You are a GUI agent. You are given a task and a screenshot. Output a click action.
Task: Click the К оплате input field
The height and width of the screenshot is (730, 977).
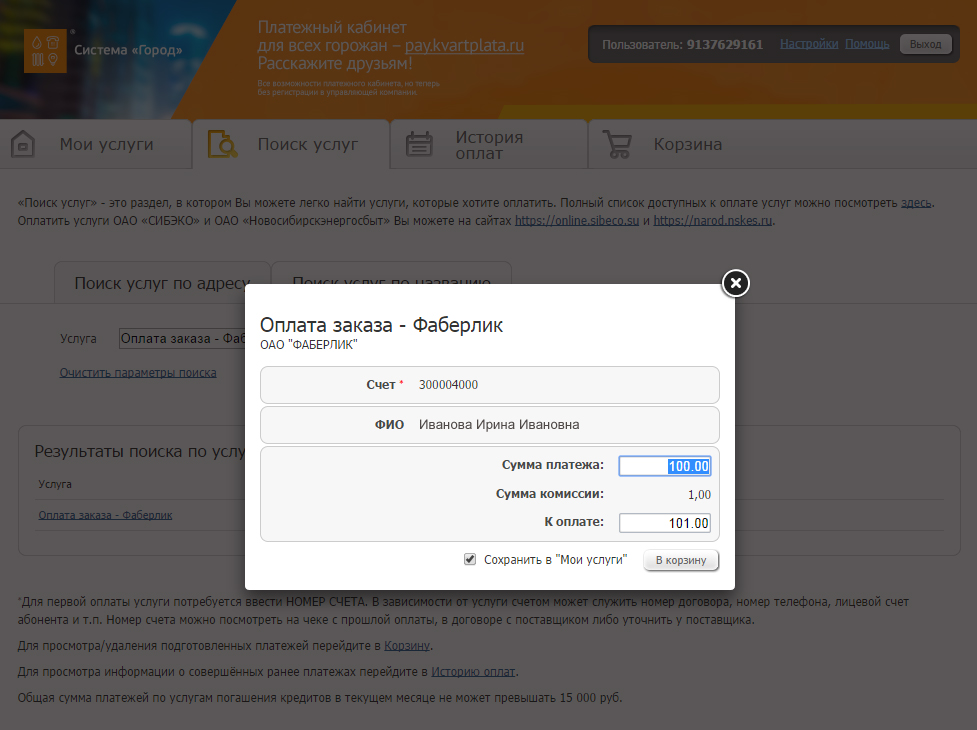(x=665, y=523)
